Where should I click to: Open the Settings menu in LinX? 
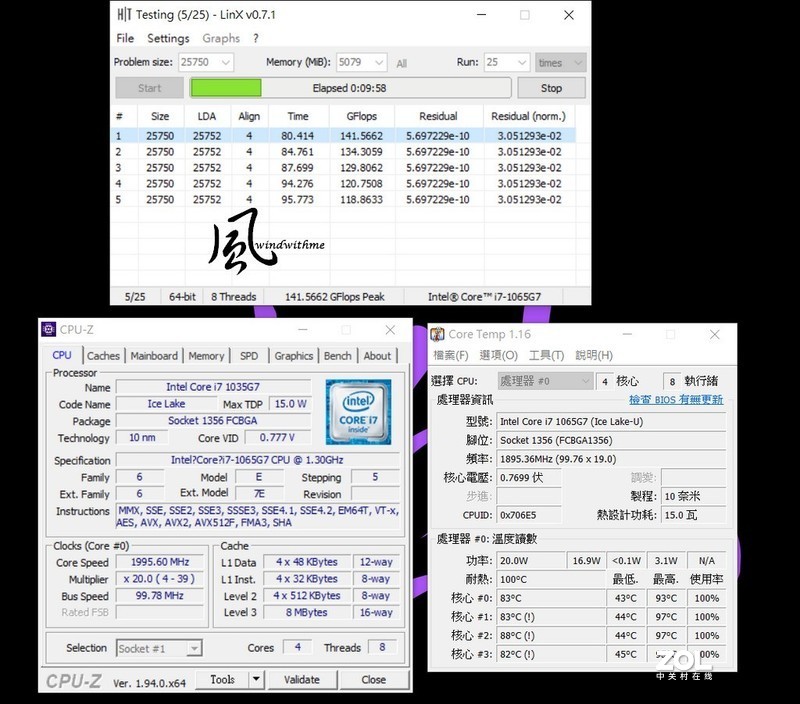click(168, 38)
